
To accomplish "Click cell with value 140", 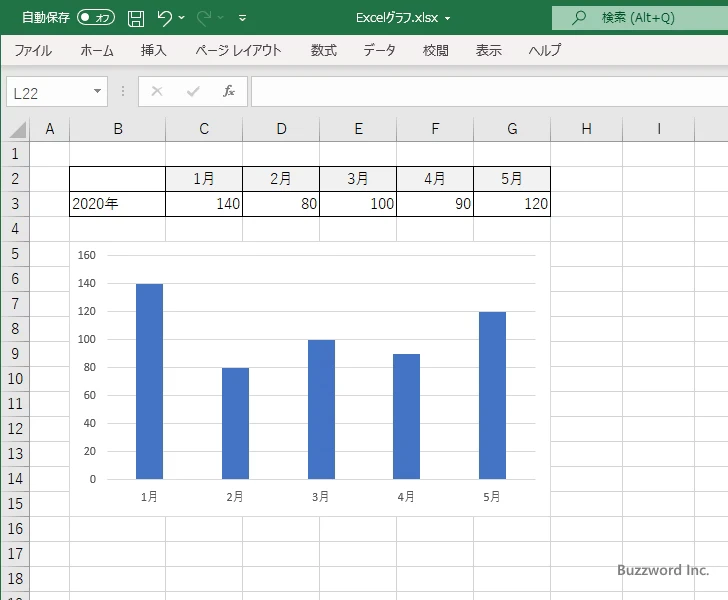I will pos(204,204).
